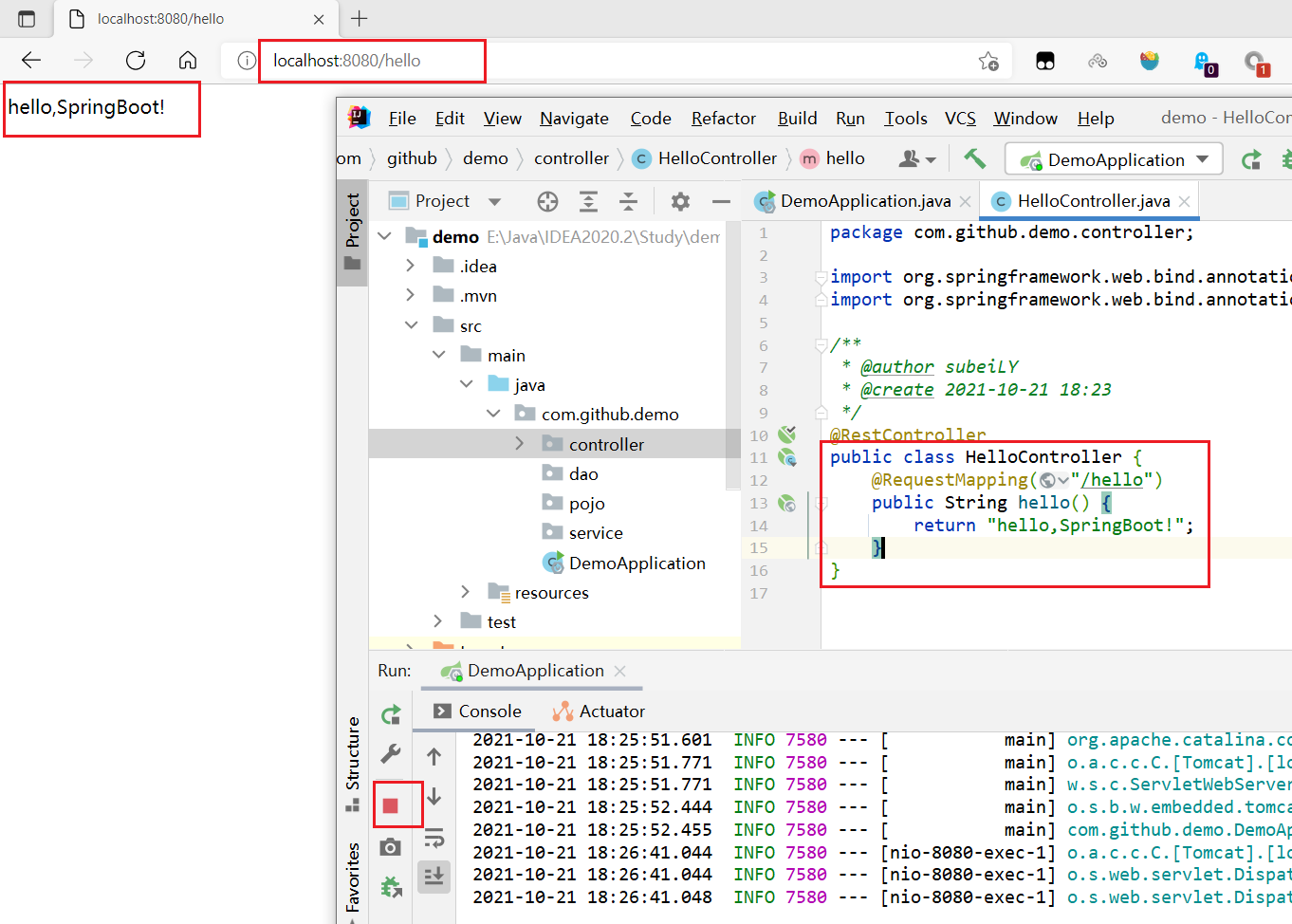Open the Refactor menu
This screenshot has height=924, width=1292.
(723, 119)
